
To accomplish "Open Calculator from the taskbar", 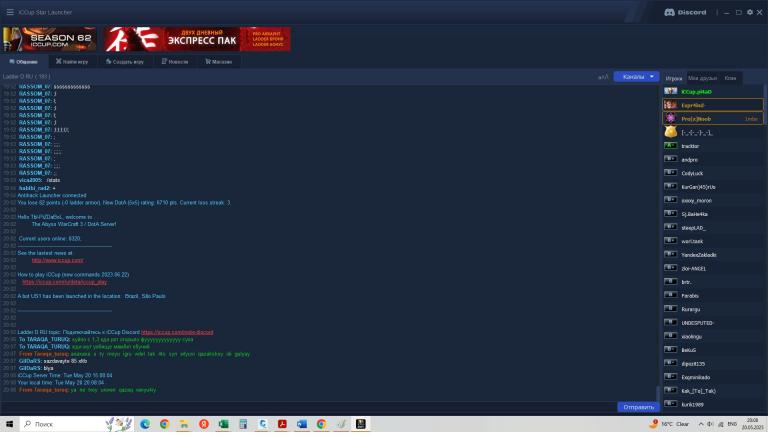I will click(x=243, y=424).
